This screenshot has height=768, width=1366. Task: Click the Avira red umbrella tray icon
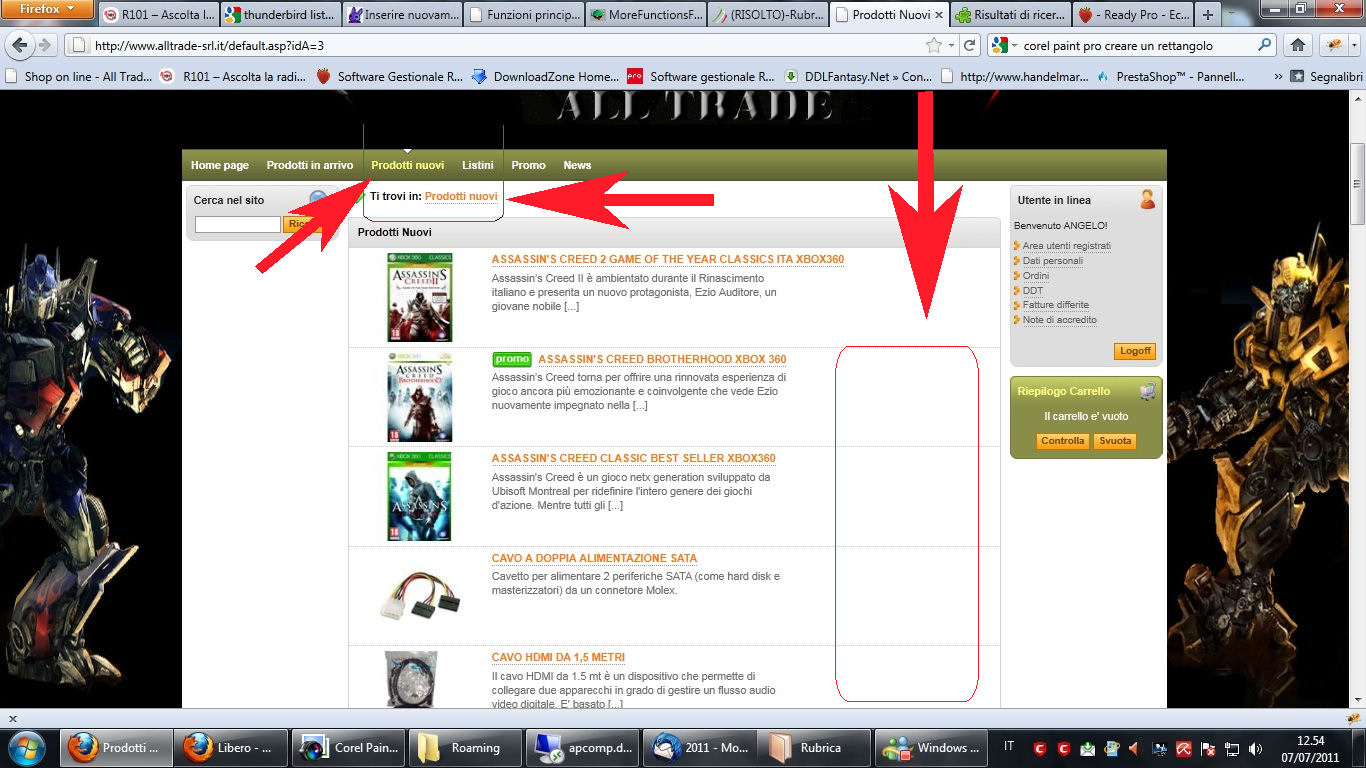1183,748
